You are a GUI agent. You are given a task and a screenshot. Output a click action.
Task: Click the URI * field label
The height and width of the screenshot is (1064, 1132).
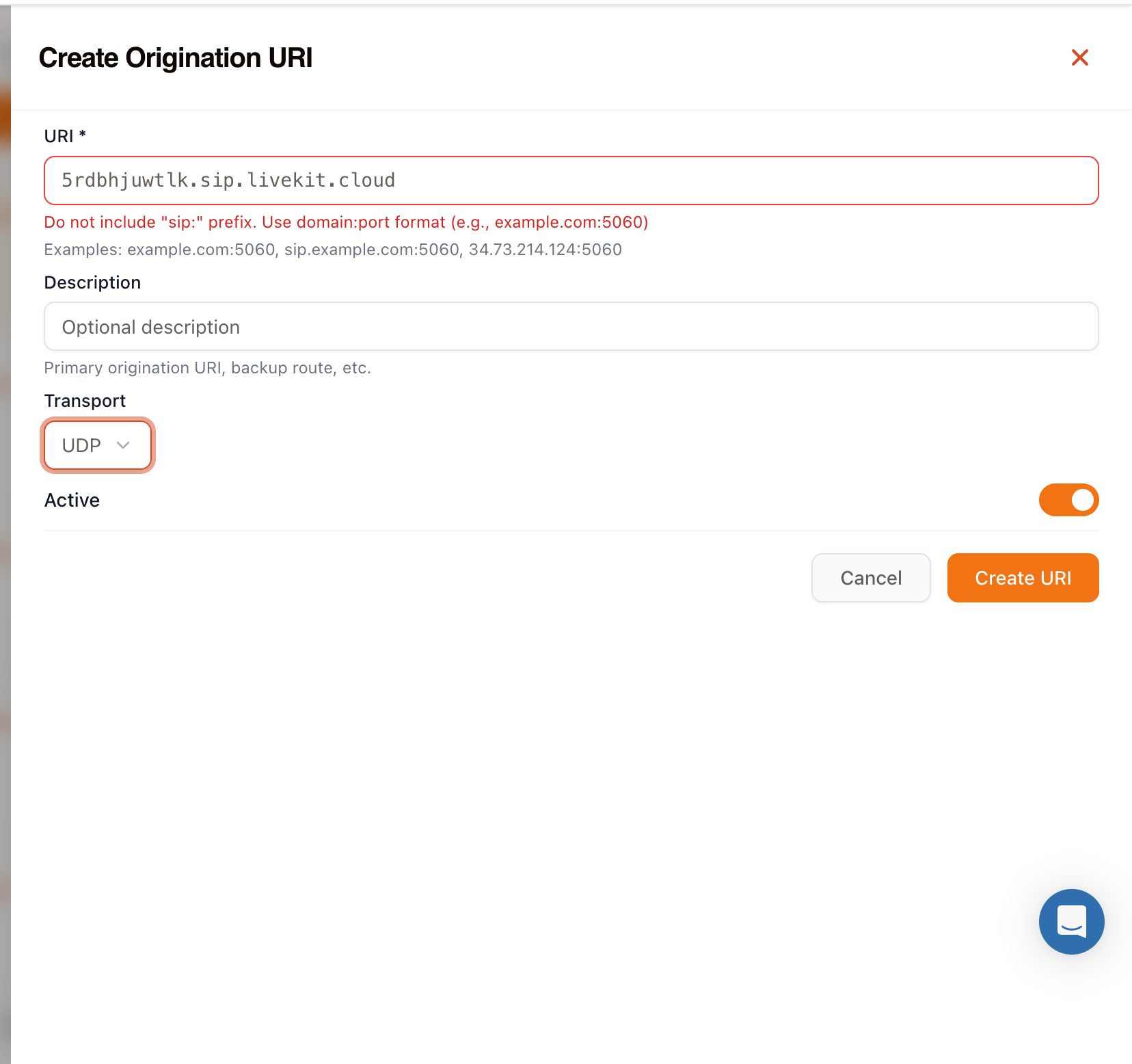tap(65, 136)
